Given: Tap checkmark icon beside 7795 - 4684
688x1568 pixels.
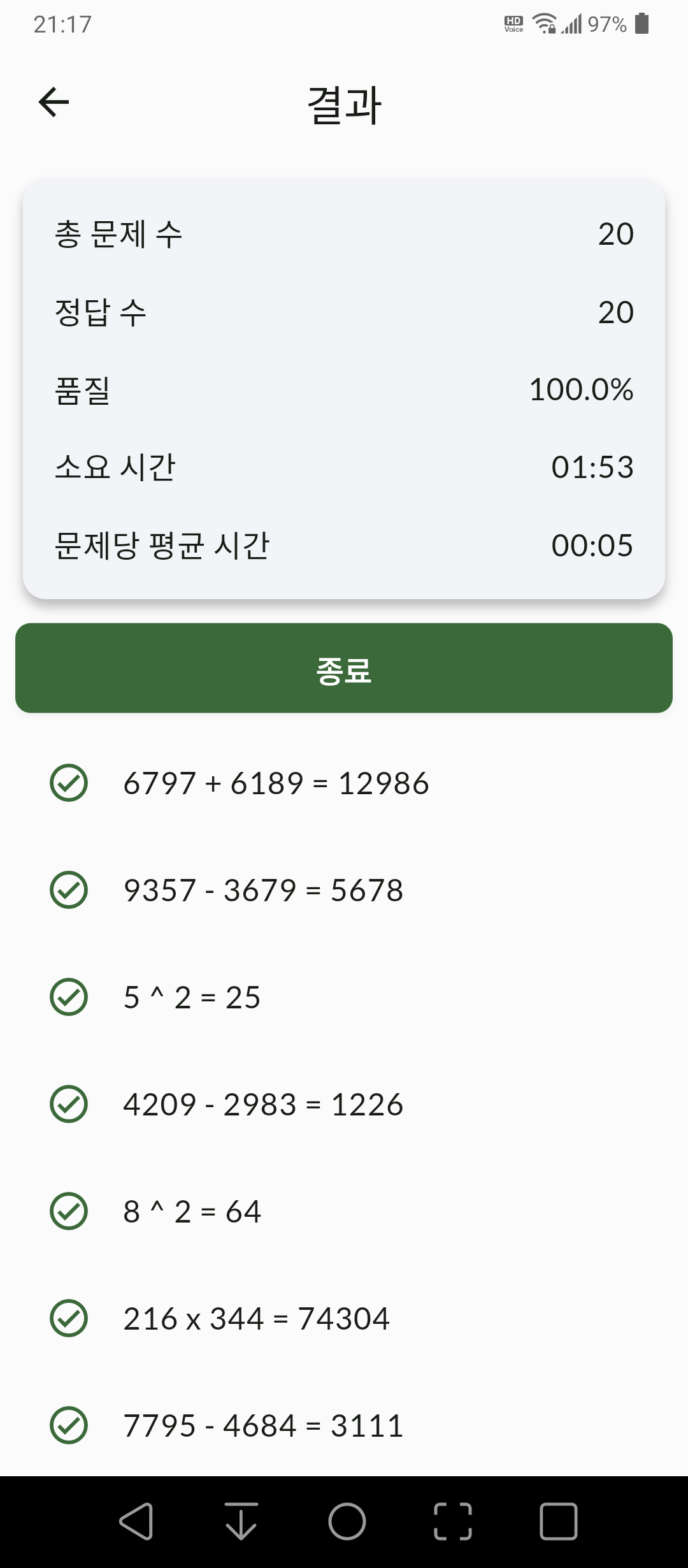Looking at the screenshot, I should point(69,1425).
